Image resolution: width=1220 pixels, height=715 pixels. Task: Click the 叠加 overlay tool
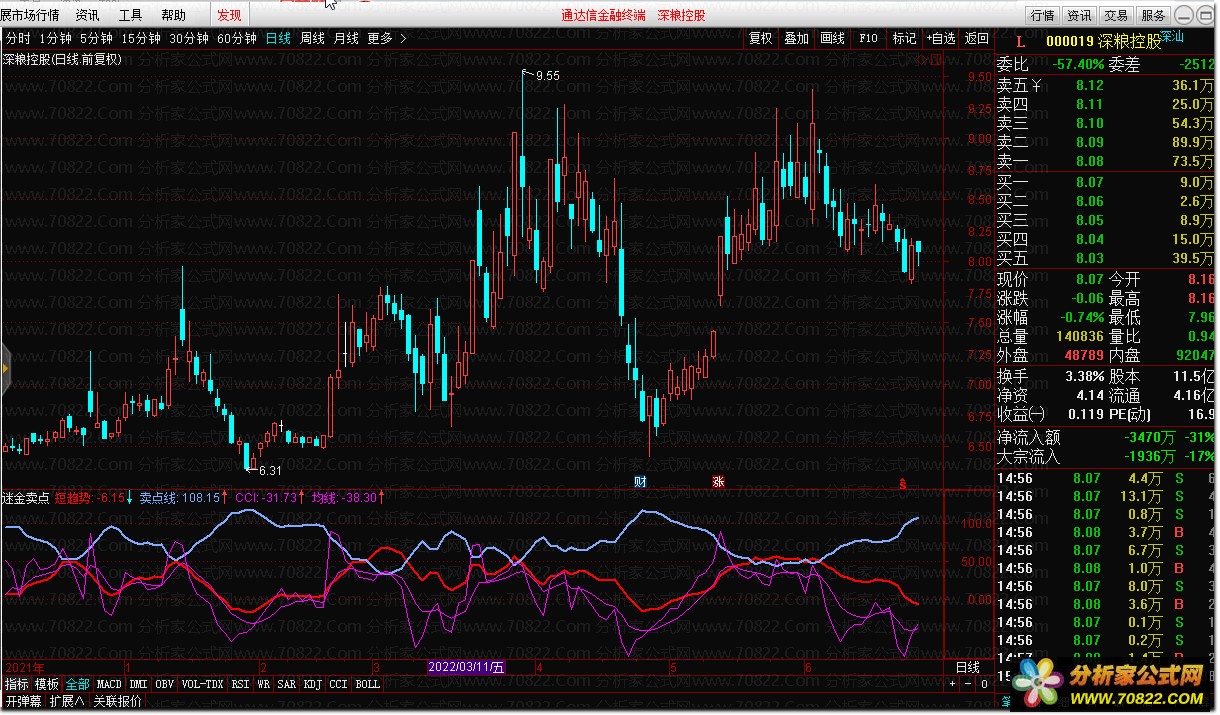(796, 38)
